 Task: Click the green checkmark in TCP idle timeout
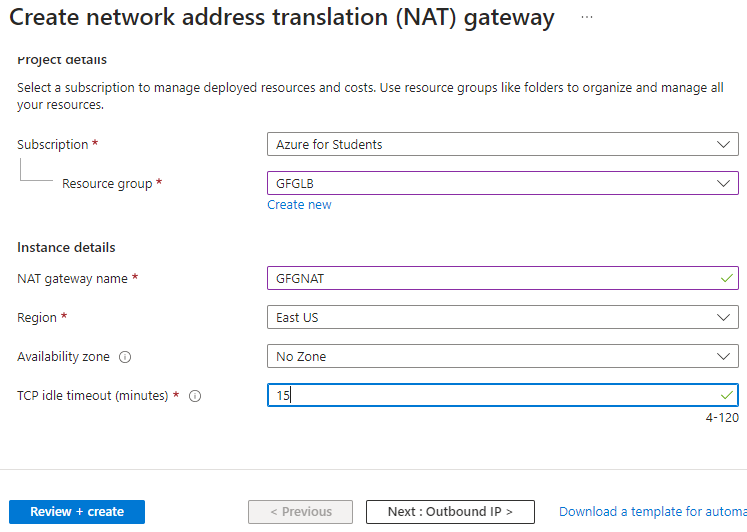[x=726, y=396]
